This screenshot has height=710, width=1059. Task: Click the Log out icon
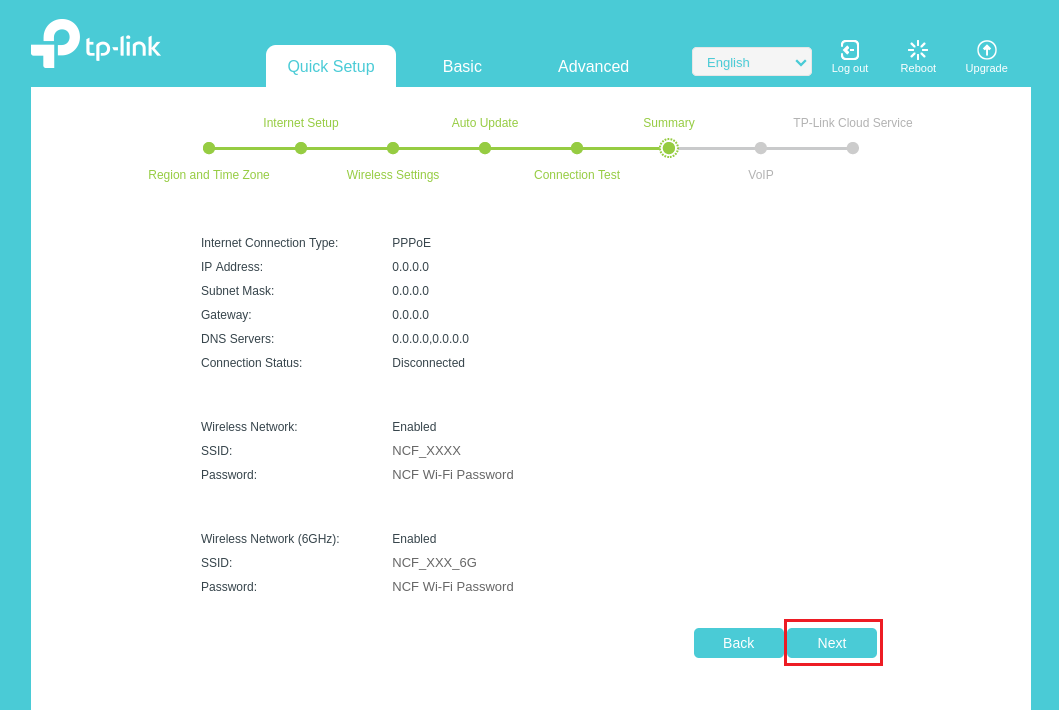point(850,50)
